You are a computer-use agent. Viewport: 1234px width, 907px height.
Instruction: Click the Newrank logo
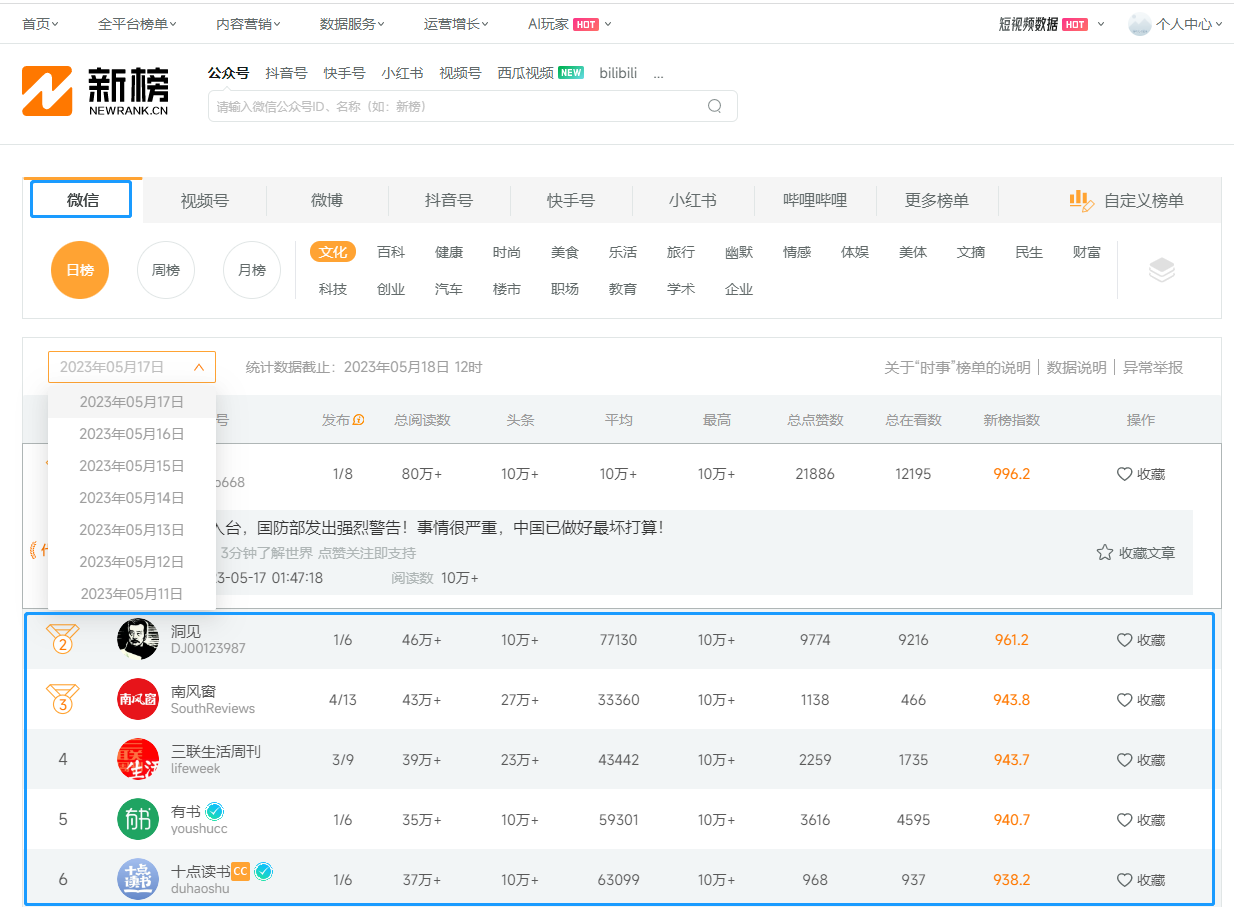[95, 91]
